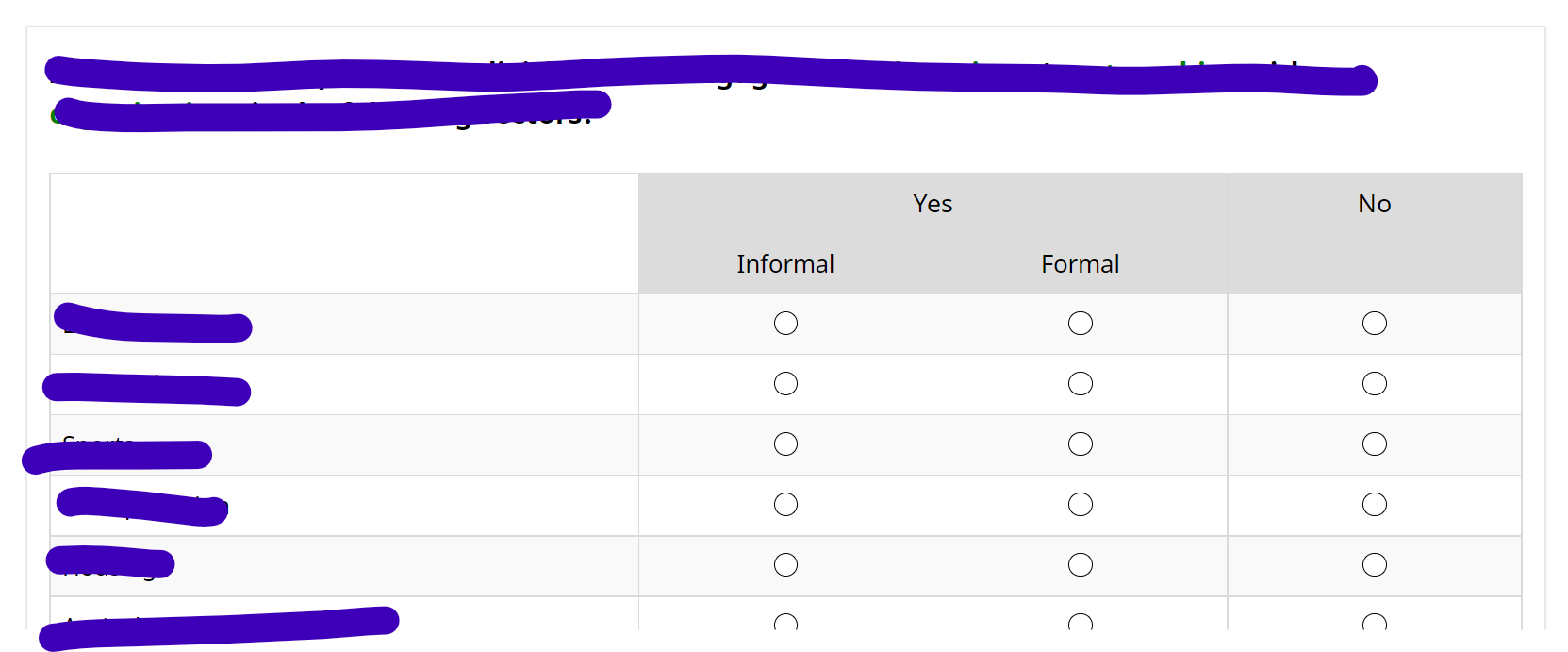Mark Formal in the fifth row
Image resolution: width=1568 pixels, height=652 pixels.
[1081, 565]
